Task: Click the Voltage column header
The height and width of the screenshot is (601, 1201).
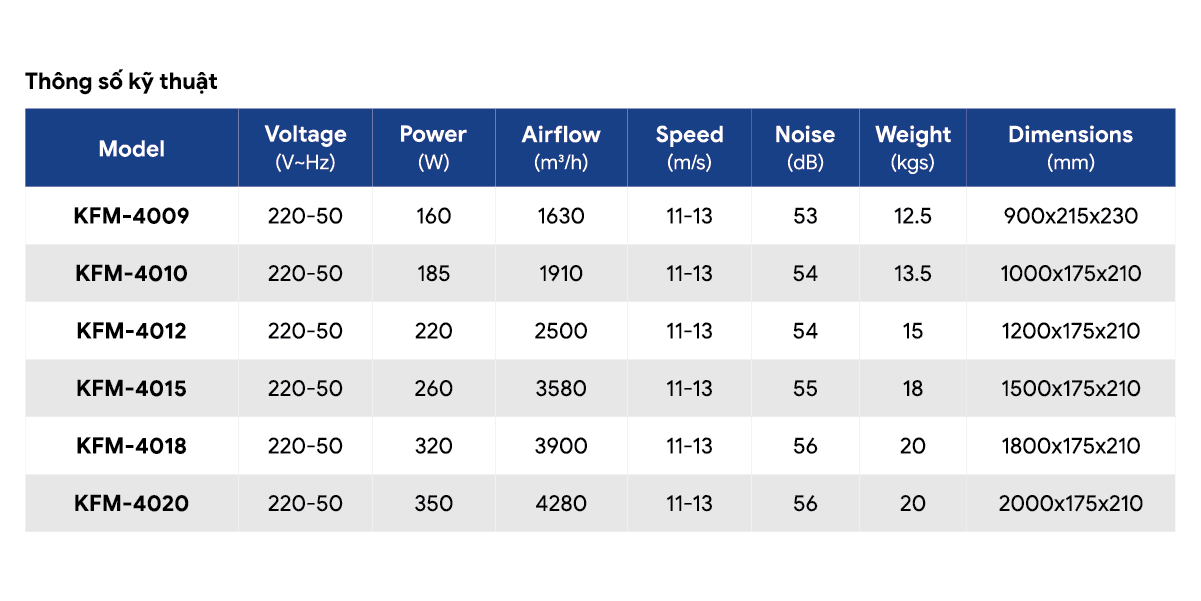Action: [x=305, y=147]
